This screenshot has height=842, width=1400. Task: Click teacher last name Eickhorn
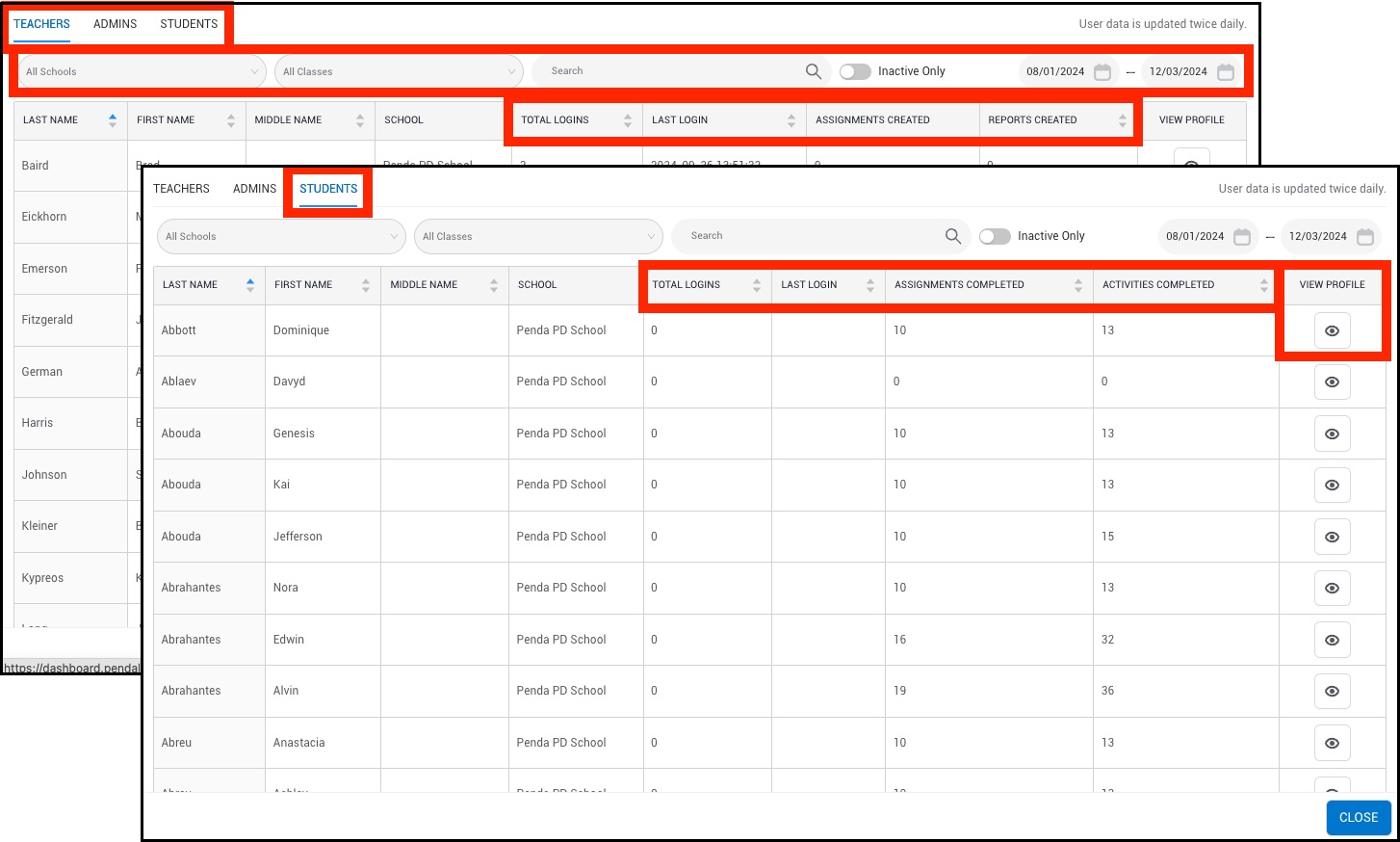pos(44,217)
